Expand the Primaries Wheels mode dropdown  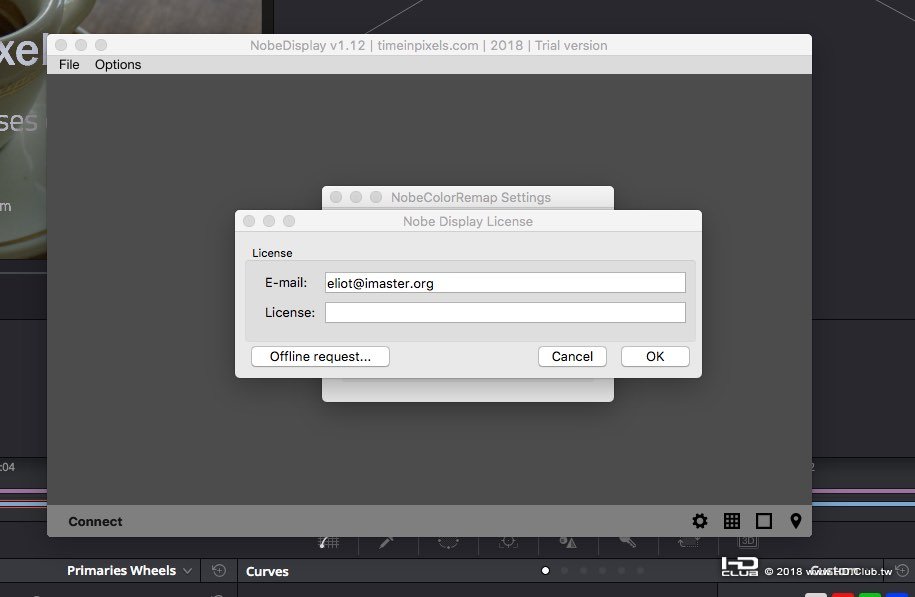187,571
